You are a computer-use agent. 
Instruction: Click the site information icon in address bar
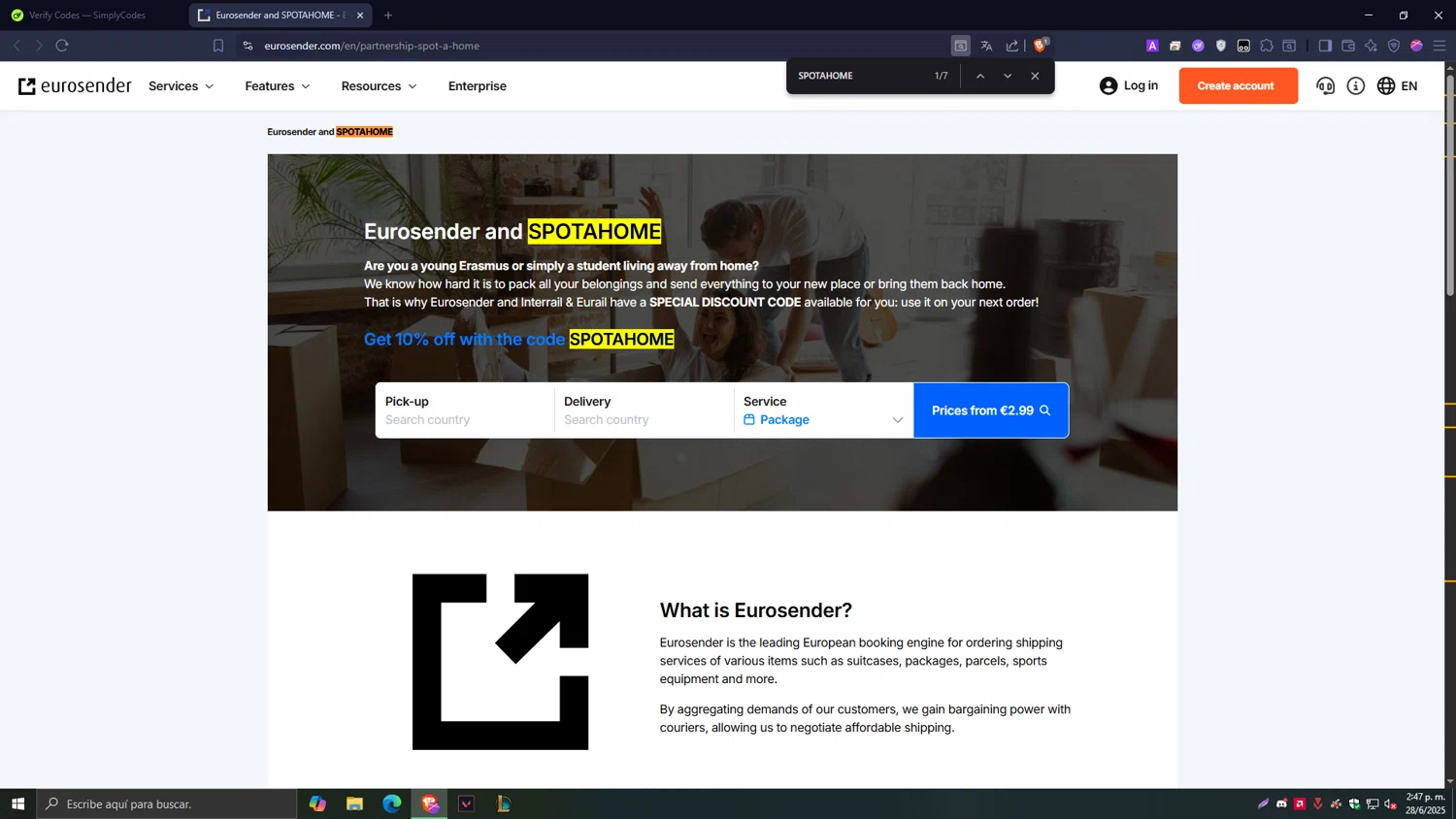(x=248, y=46)
